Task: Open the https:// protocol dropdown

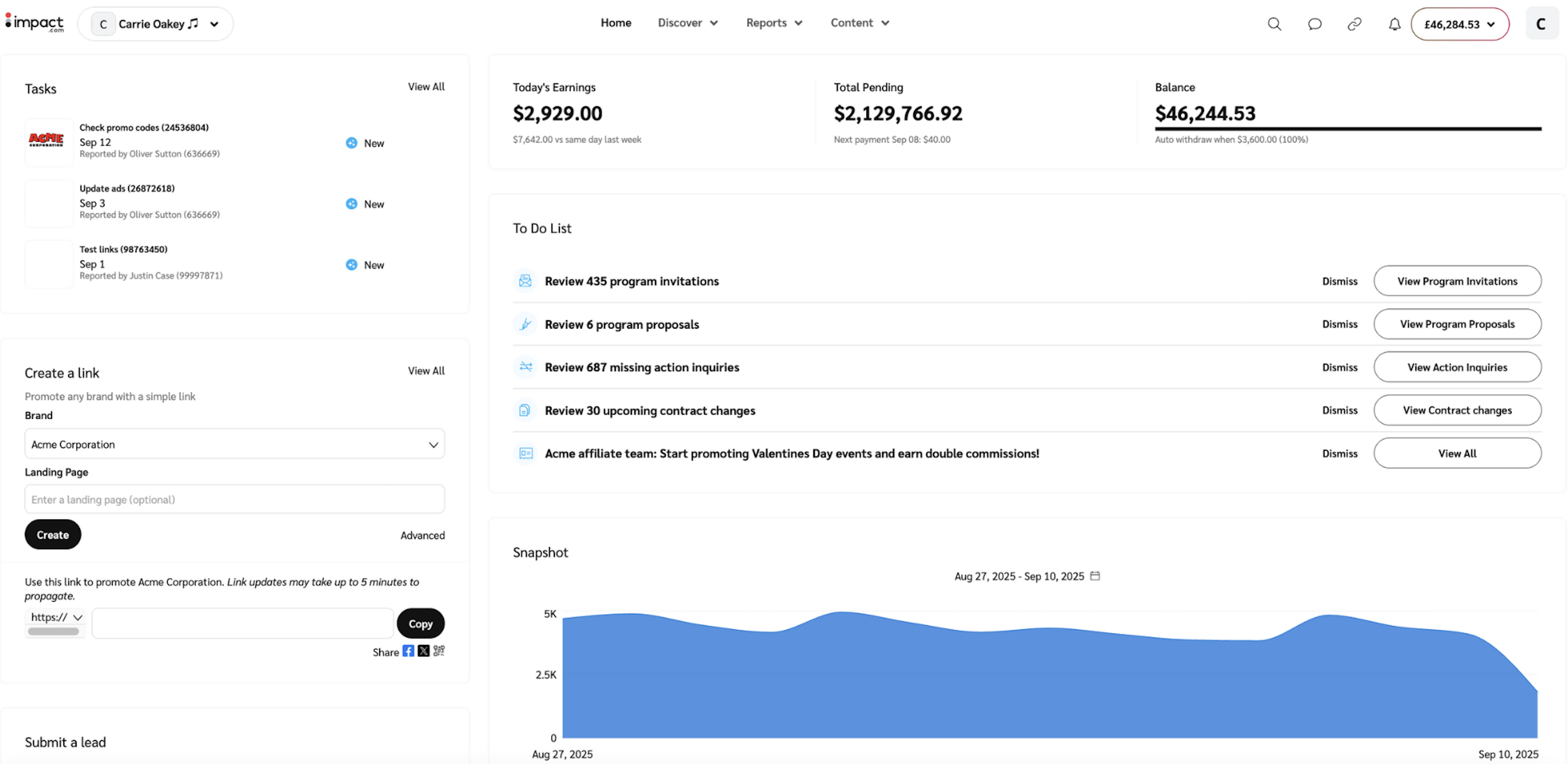Action: [x=55, y=617]
